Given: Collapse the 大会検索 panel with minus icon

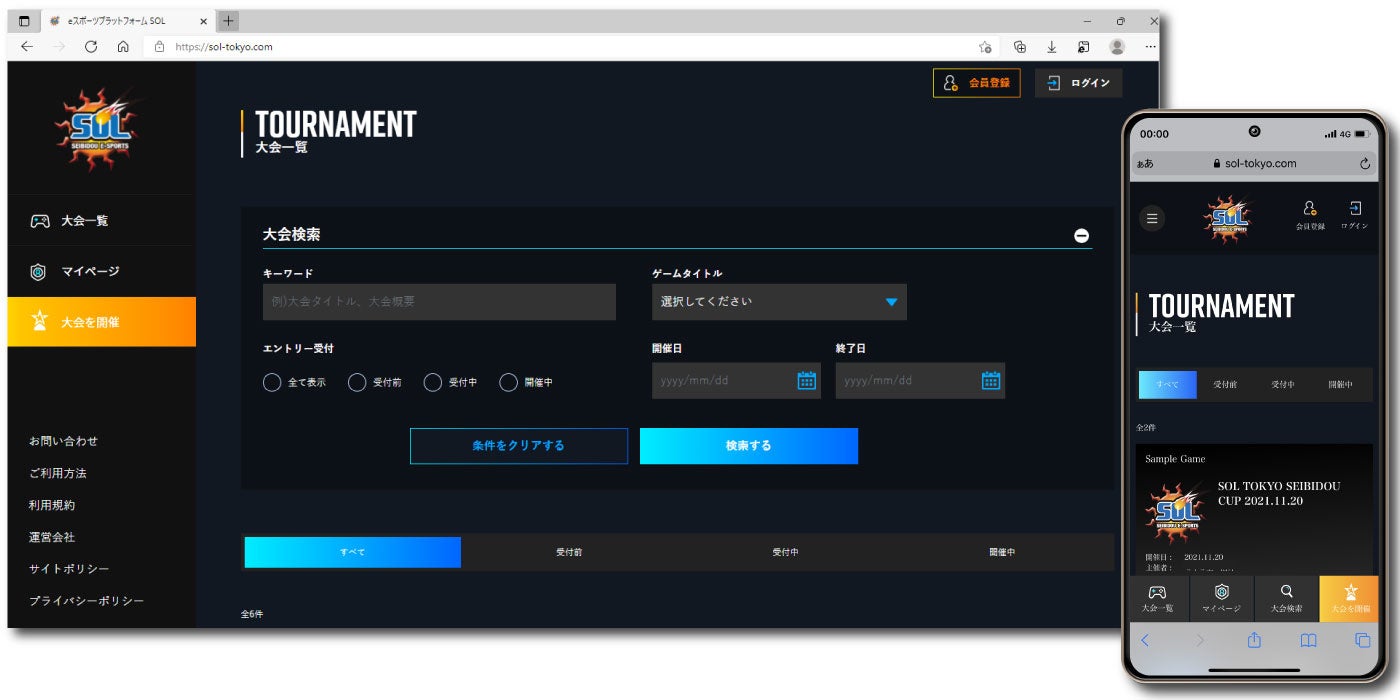Looking at the screenshot, I should coord(1081,236).
